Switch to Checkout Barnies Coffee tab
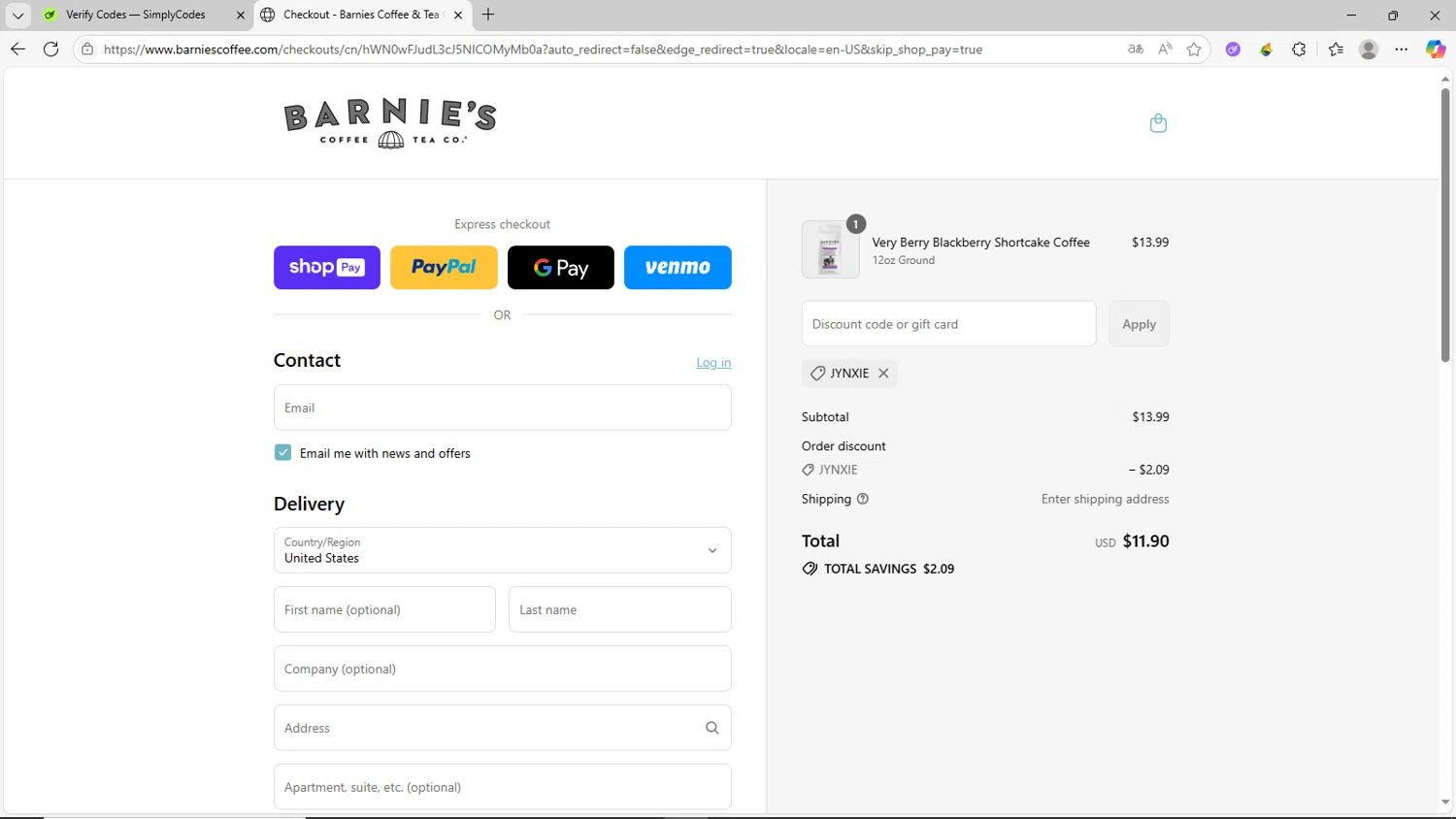This screenshot has width=1456, height=819. pyautogui.click(x=361, y=15)
